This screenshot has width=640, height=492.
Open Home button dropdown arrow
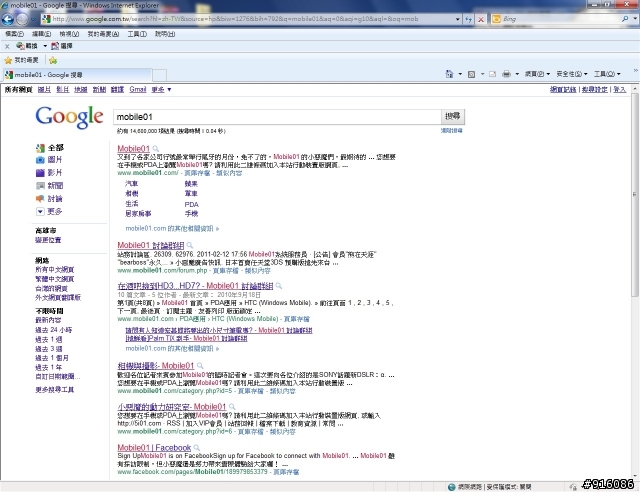point(460,74)
